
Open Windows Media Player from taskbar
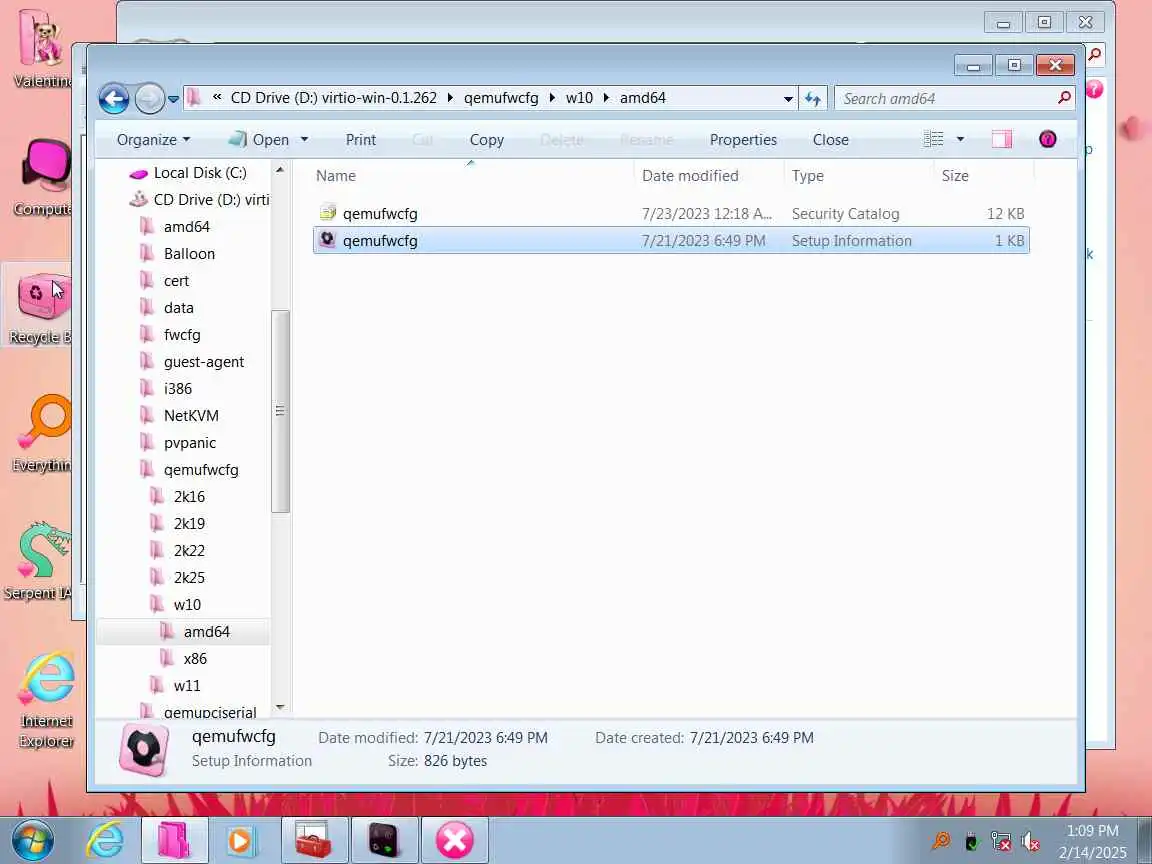[240, 840]
